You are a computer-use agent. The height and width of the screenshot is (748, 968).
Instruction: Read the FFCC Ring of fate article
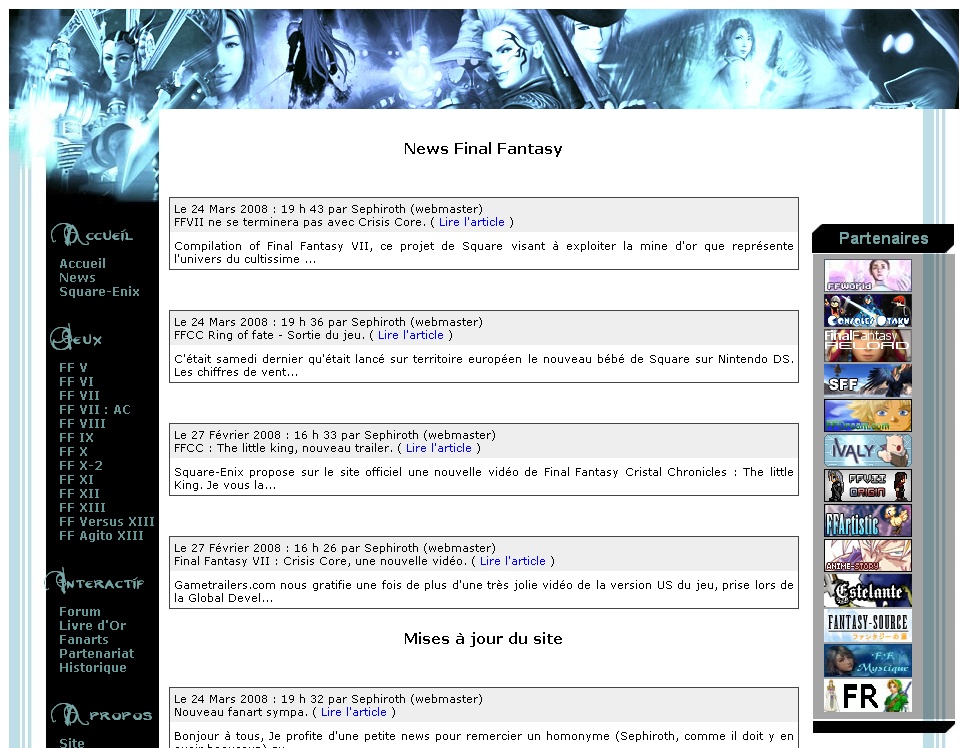click(411, 335)
